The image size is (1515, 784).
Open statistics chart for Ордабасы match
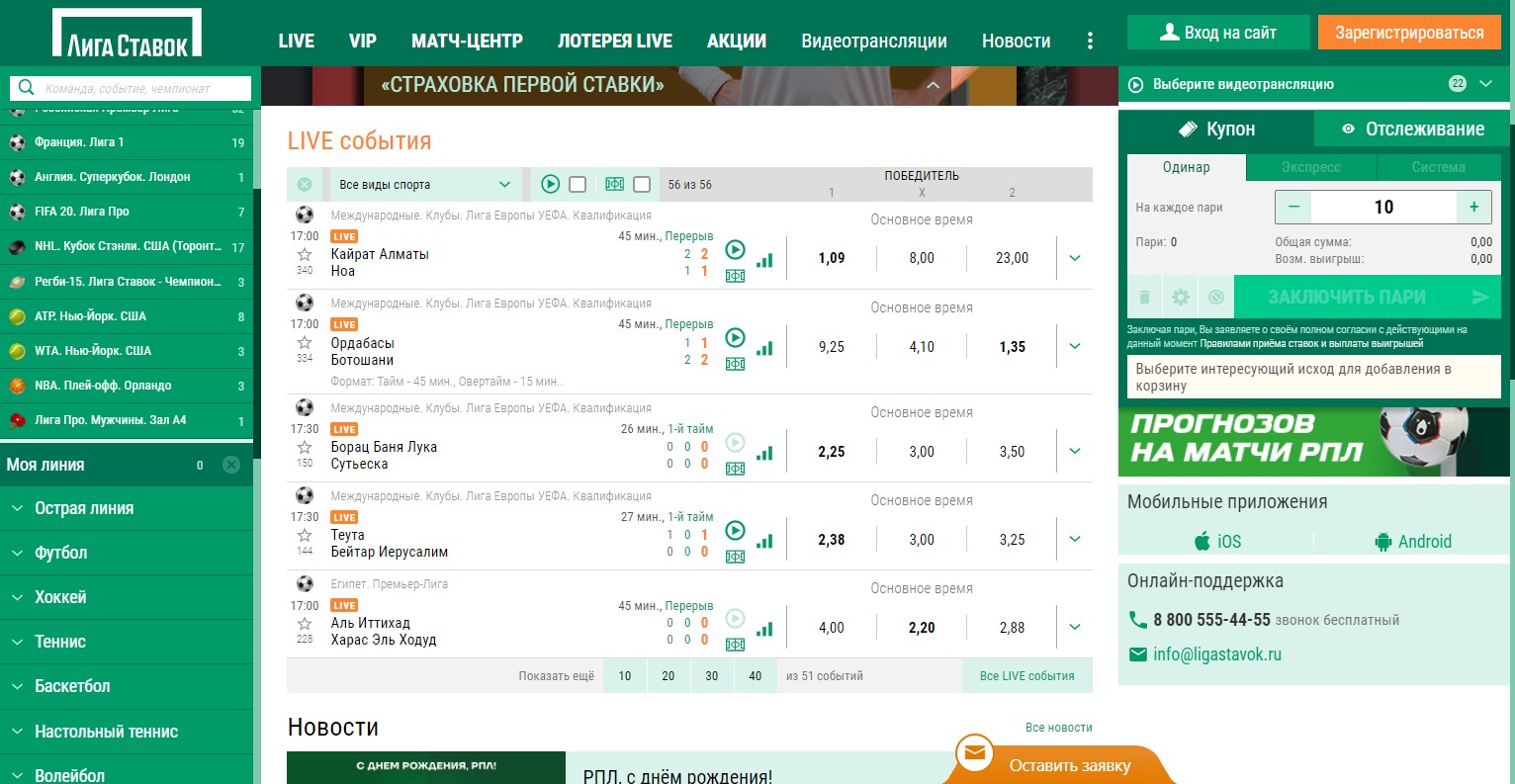click(764, 348)
